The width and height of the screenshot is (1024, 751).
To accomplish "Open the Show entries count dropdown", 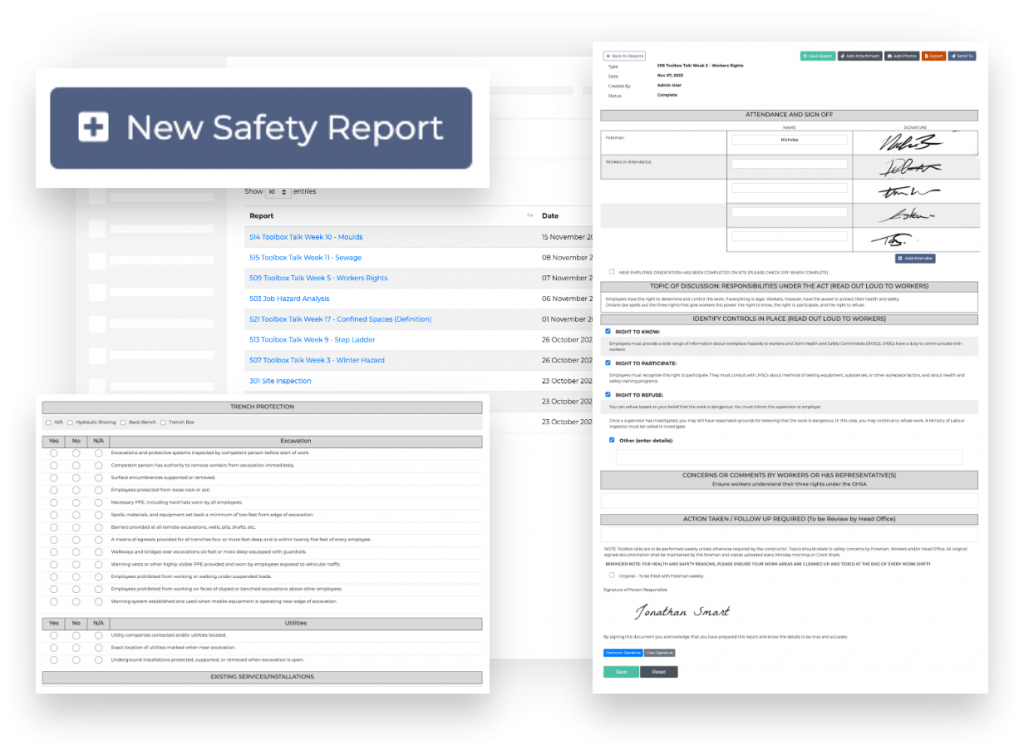I will point(278,191).
